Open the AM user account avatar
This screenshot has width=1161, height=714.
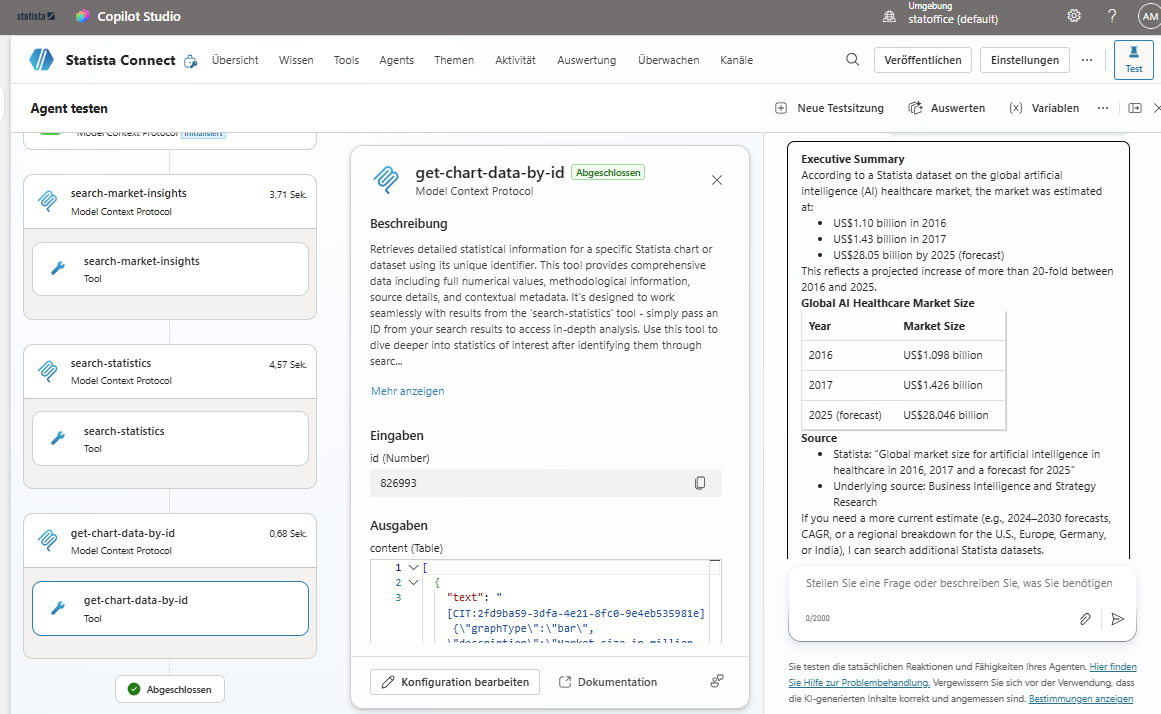pyautogui.click(x=1150, y=16)
